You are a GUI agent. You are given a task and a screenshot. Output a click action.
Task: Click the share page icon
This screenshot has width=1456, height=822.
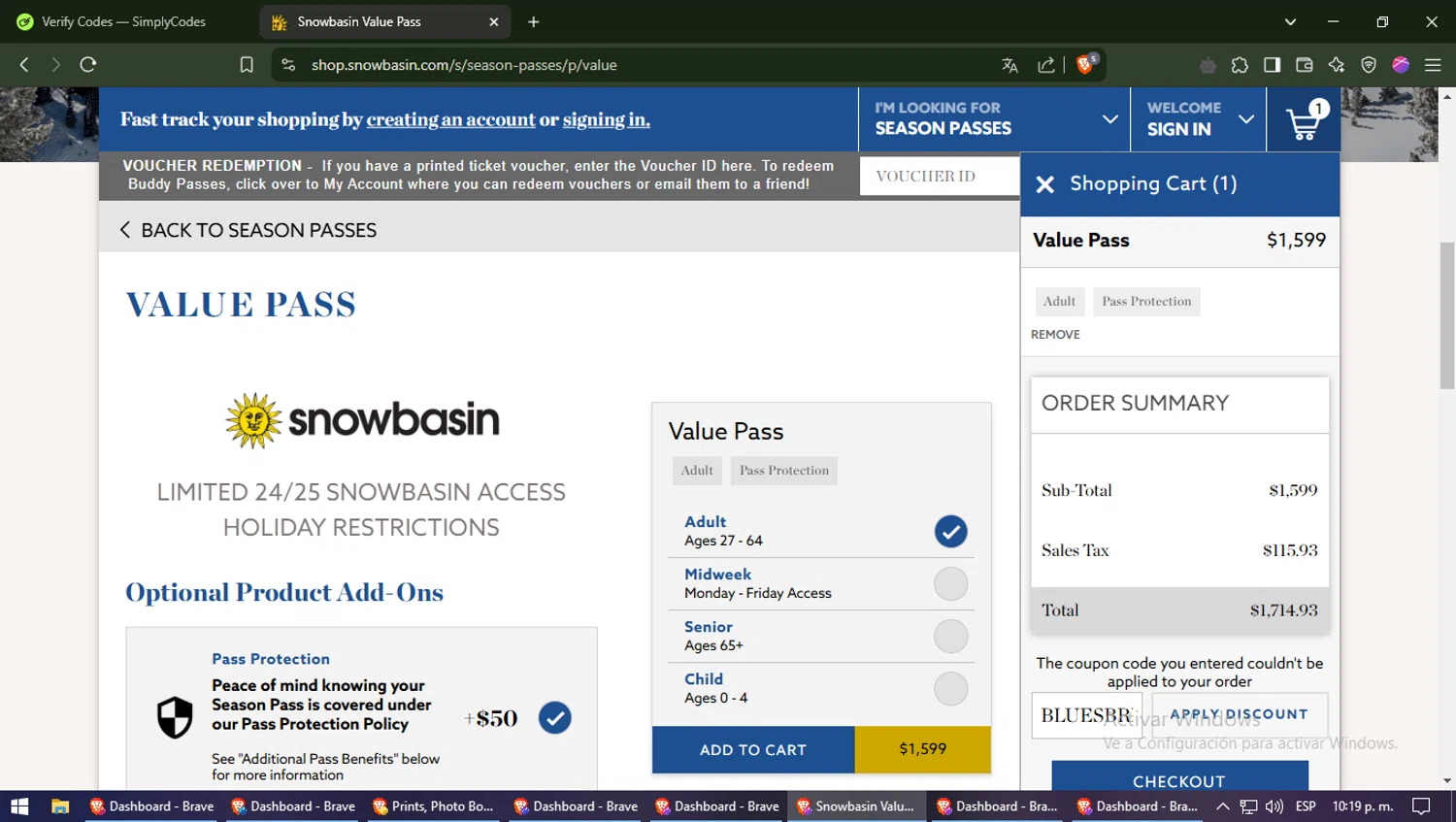(x=1045, y=65)
